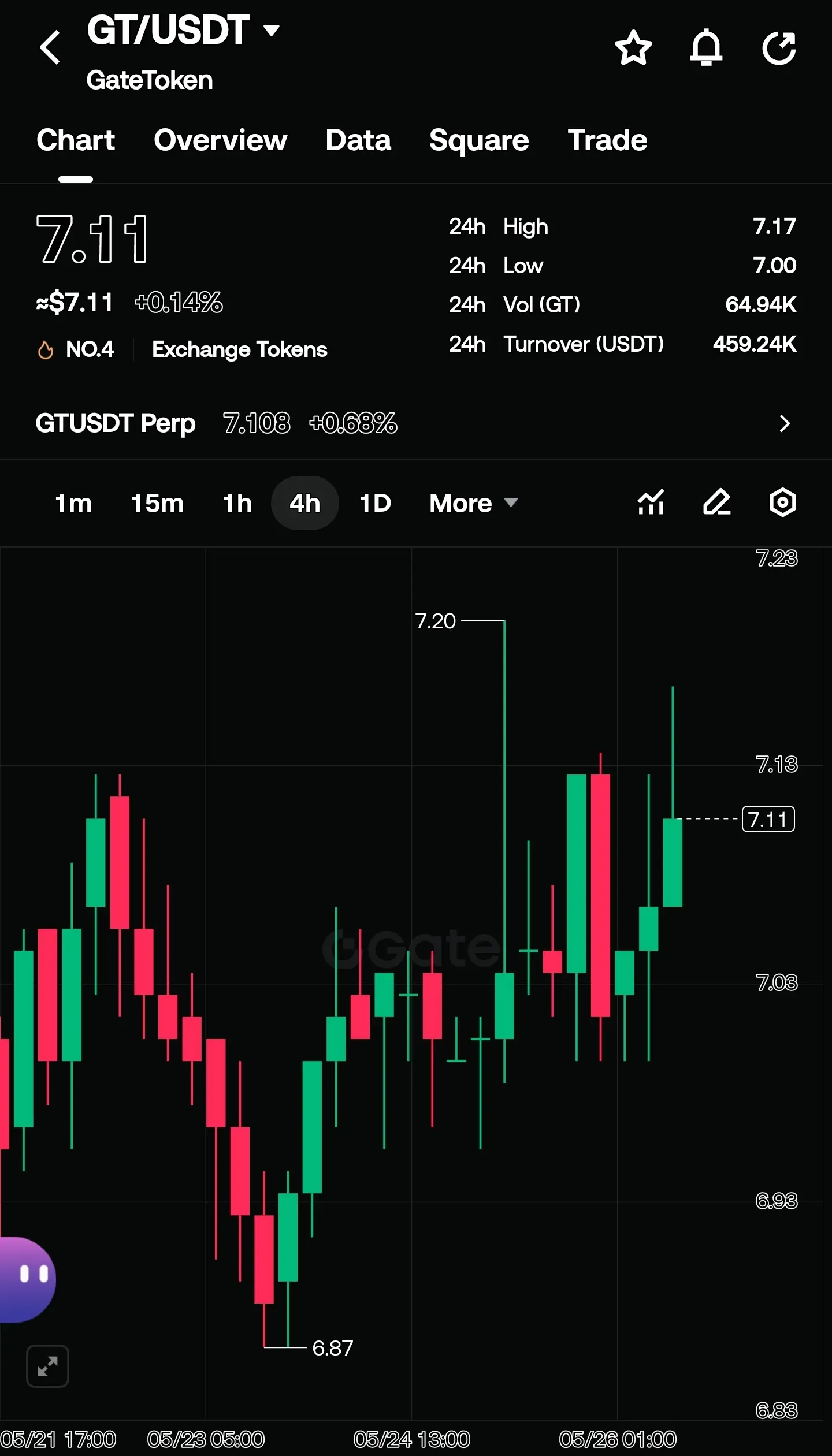Select the 15m timeframe
The width and height of the screenshot is (832, 1456).
[x=157, y=503]
